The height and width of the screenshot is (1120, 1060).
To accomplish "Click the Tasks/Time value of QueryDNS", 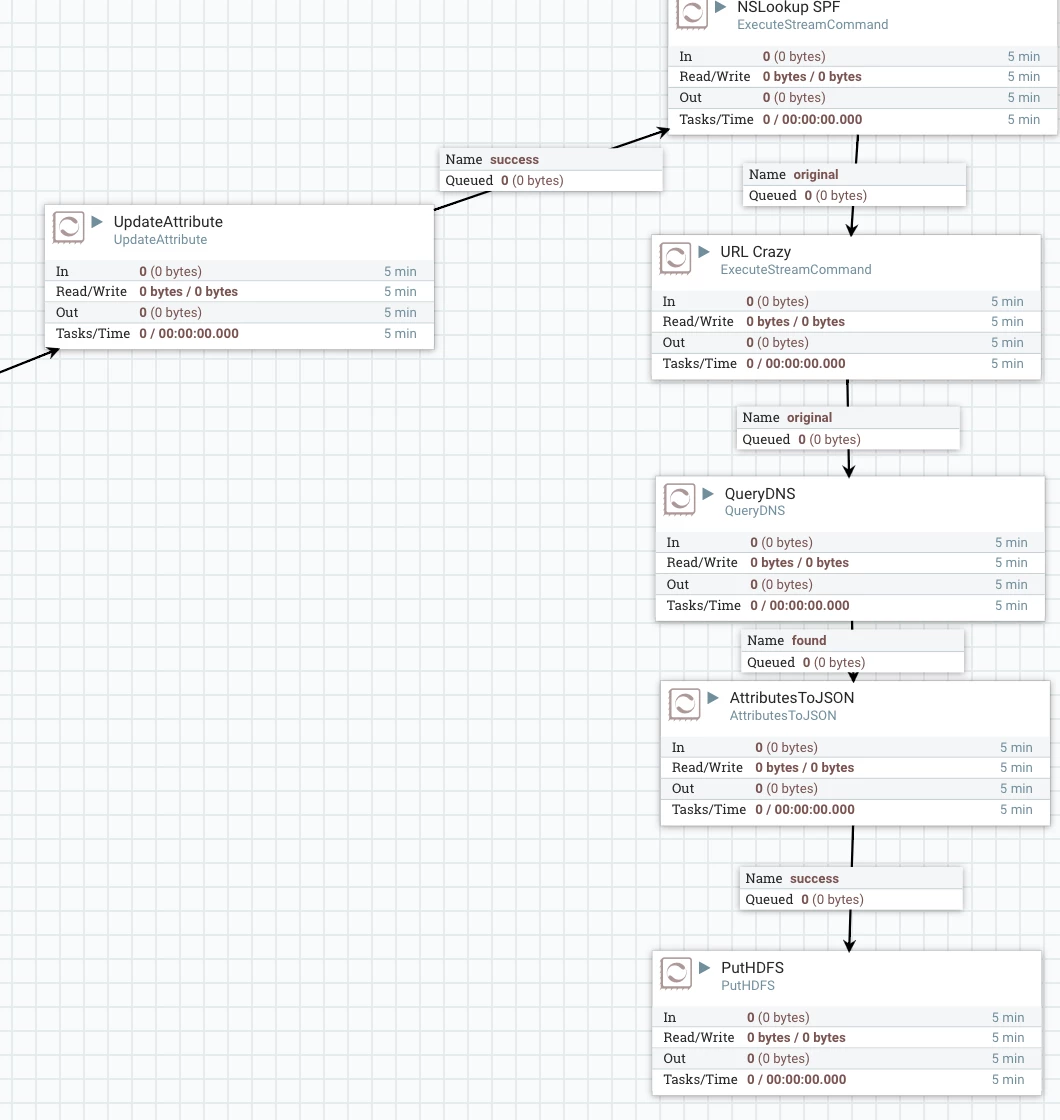I will pyautogui.click(x=800, y=606).
